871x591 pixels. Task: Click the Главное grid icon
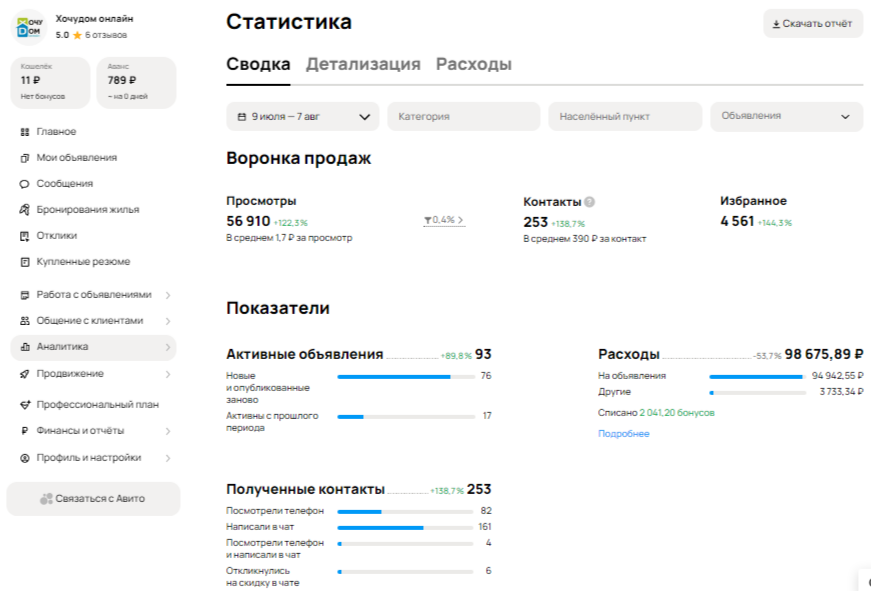[x=24, y=132]
